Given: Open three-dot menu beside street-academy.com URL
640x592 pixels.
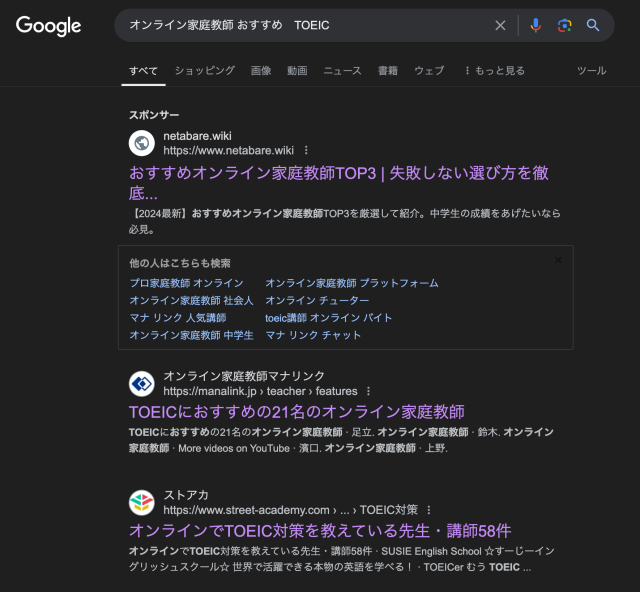Looking at the screenshot, I should tap(429, 510).
